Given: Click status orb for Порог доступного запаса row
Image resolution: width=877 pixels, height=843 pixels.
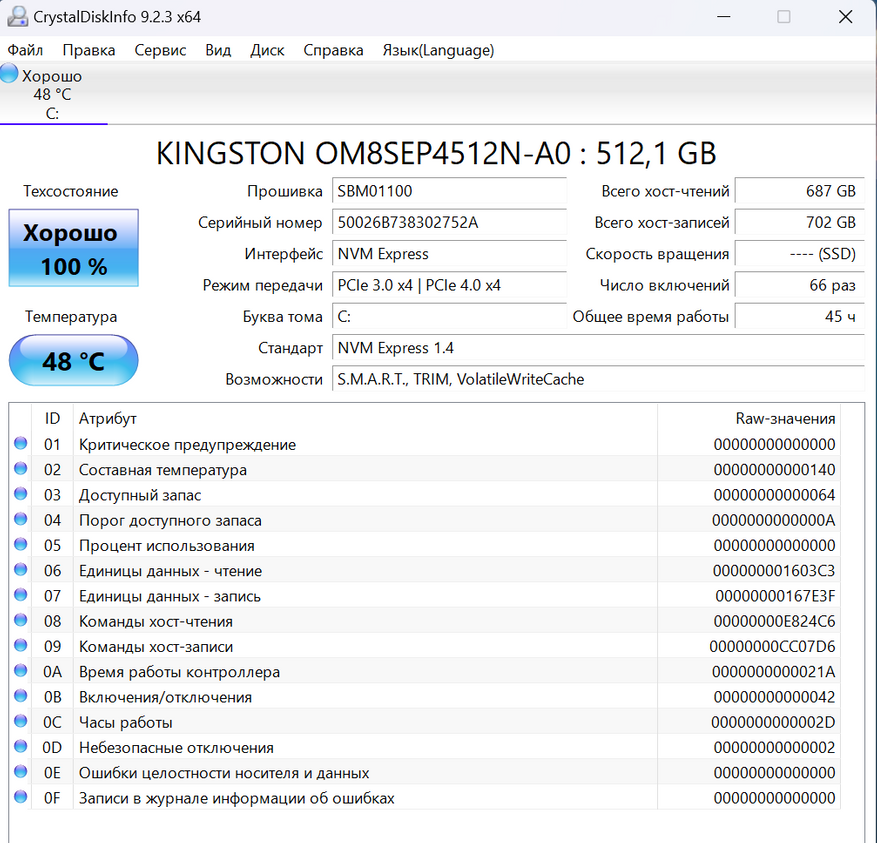Looking at the screenshot, I should (21, 519).
